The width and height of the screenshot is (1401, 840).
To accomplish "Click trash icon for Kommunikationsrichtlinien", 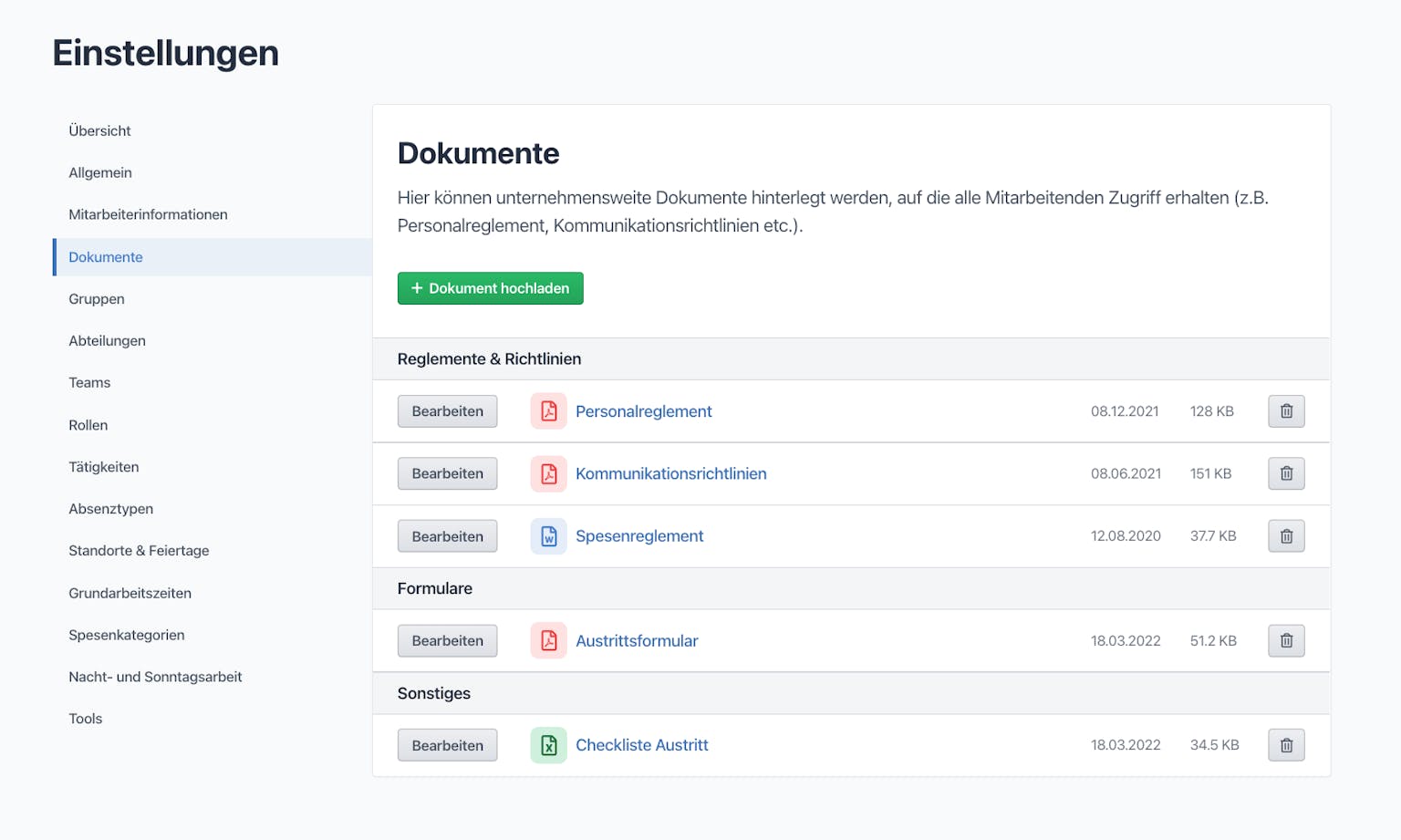I will (1286, 473).
